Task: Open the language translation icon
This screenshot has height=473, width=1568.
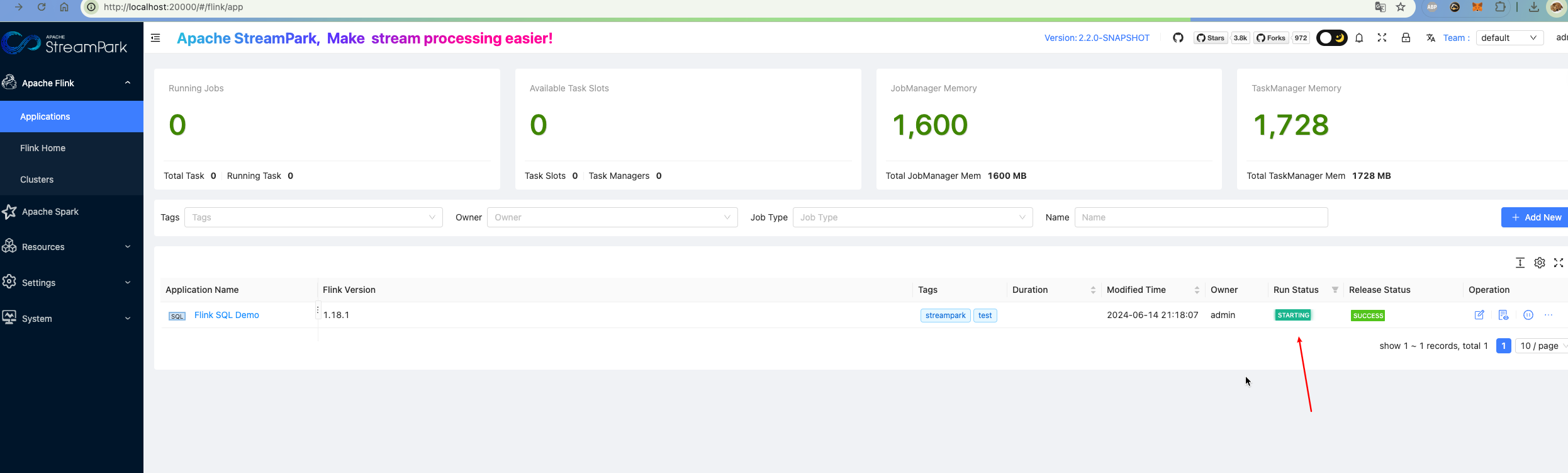Action: [1431, 38]
